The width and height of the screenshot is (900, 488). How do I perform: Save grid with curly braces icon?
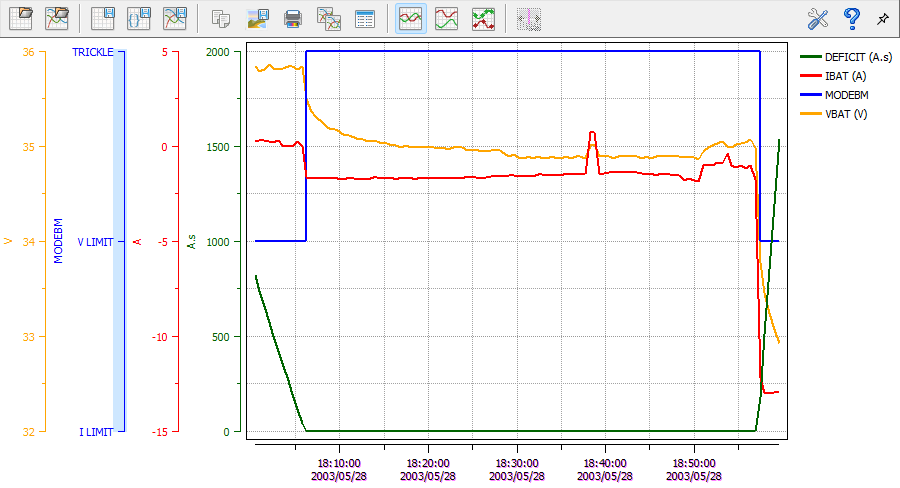[139, 18]
